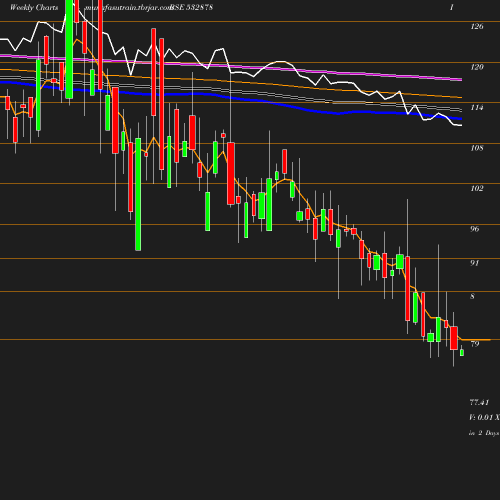The height and width of the screenshot is (500, 500).
Task: Click the 96 price axis label
Action: [x=475, y=229]
